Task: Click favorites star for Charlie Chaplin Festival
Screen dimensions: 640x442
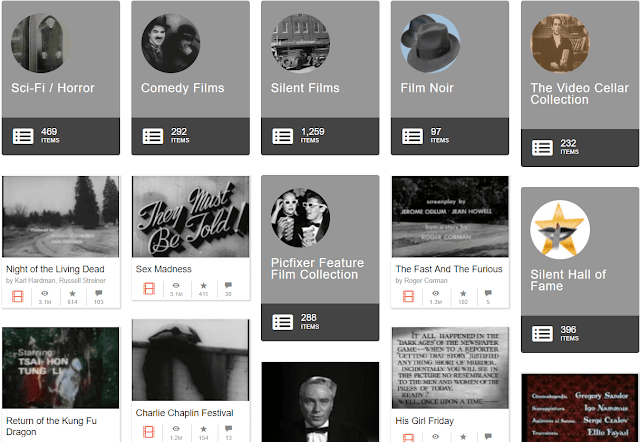Action: (x=203, y=429)
